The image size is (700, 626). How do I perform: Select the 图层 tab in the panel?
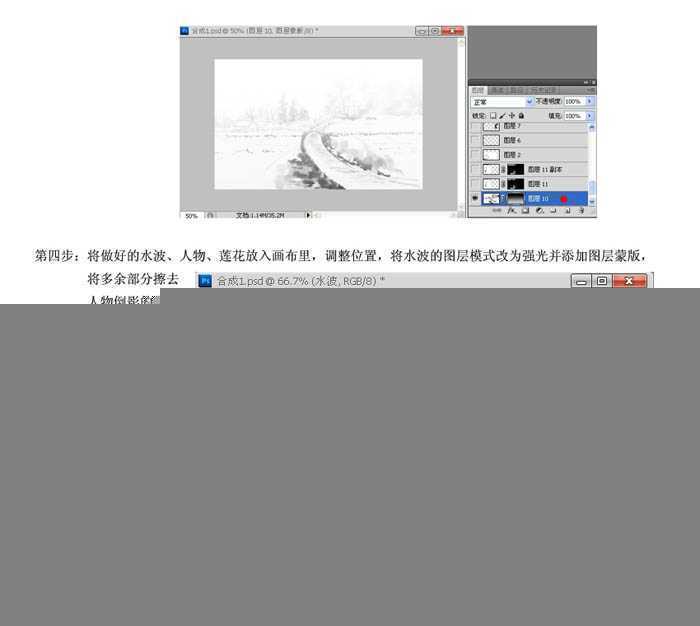click(x=478, y=91)
